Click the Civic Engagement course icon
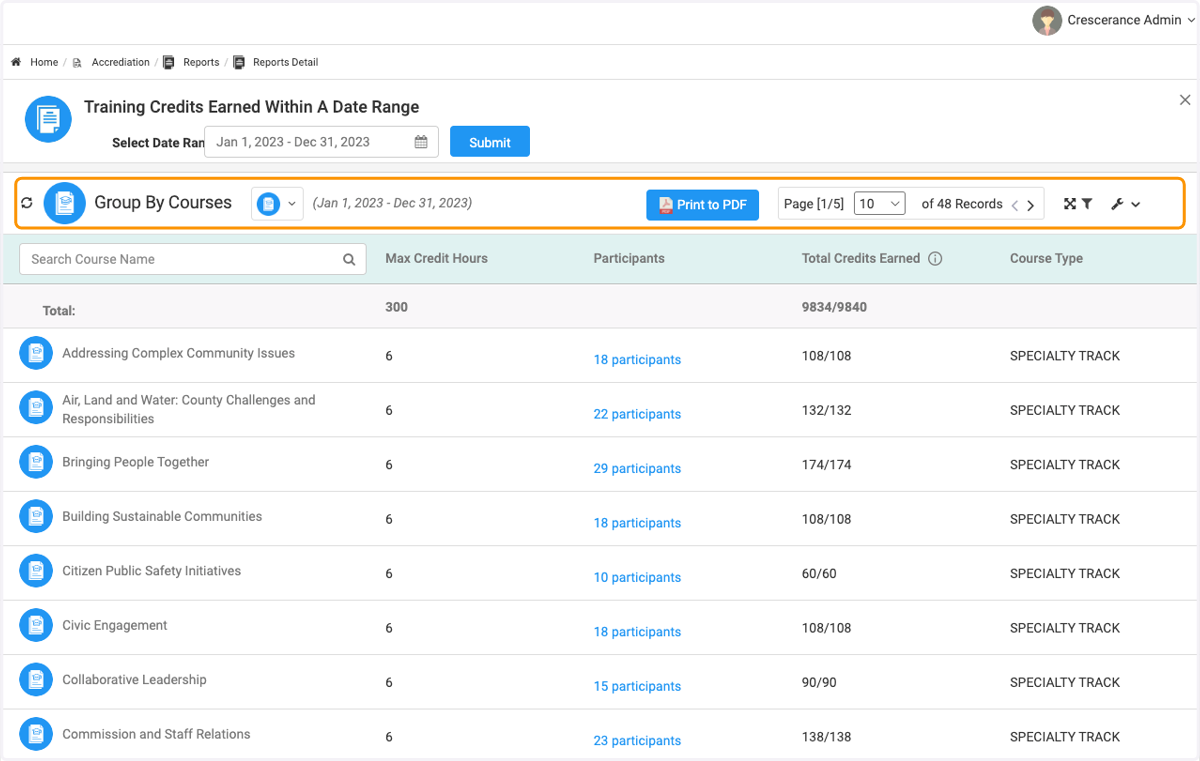1200x761 pixels. point(36,625)
